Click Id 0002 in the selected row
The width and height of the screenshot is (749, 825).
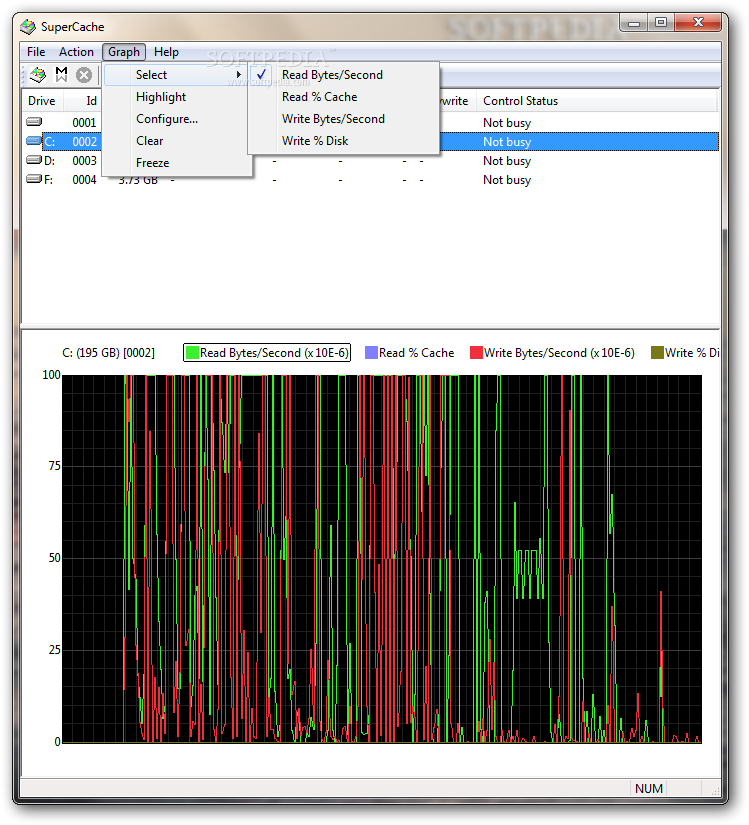point(84,142)
